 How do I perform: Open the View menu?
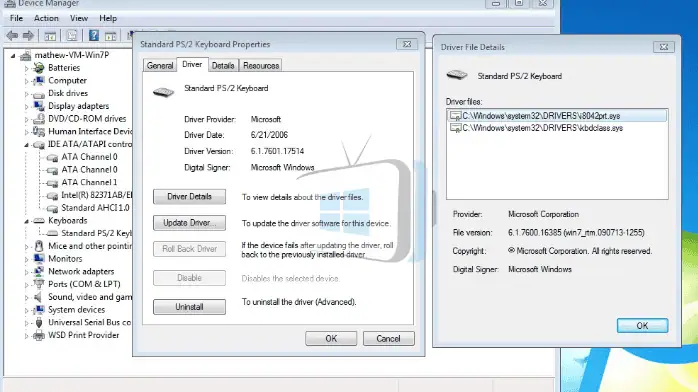(79, 18)
